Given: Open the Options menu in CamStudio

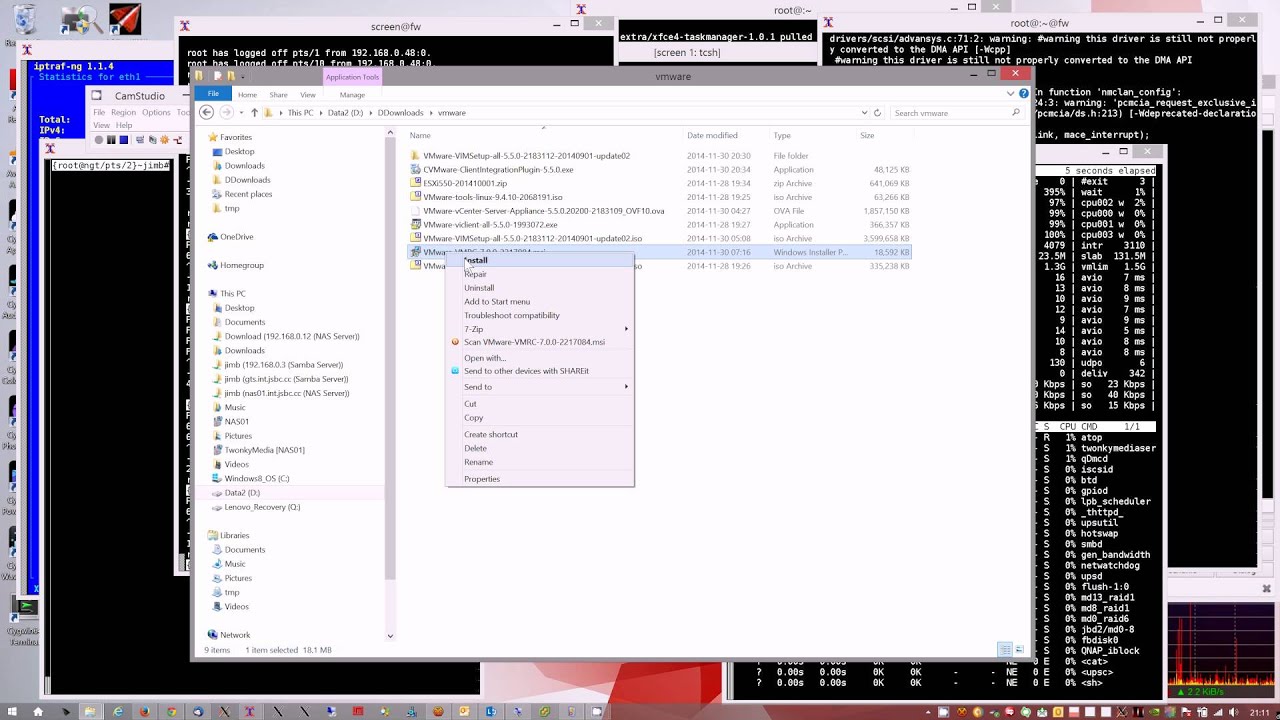Looking at the screenshot, I should pos(155,112).
